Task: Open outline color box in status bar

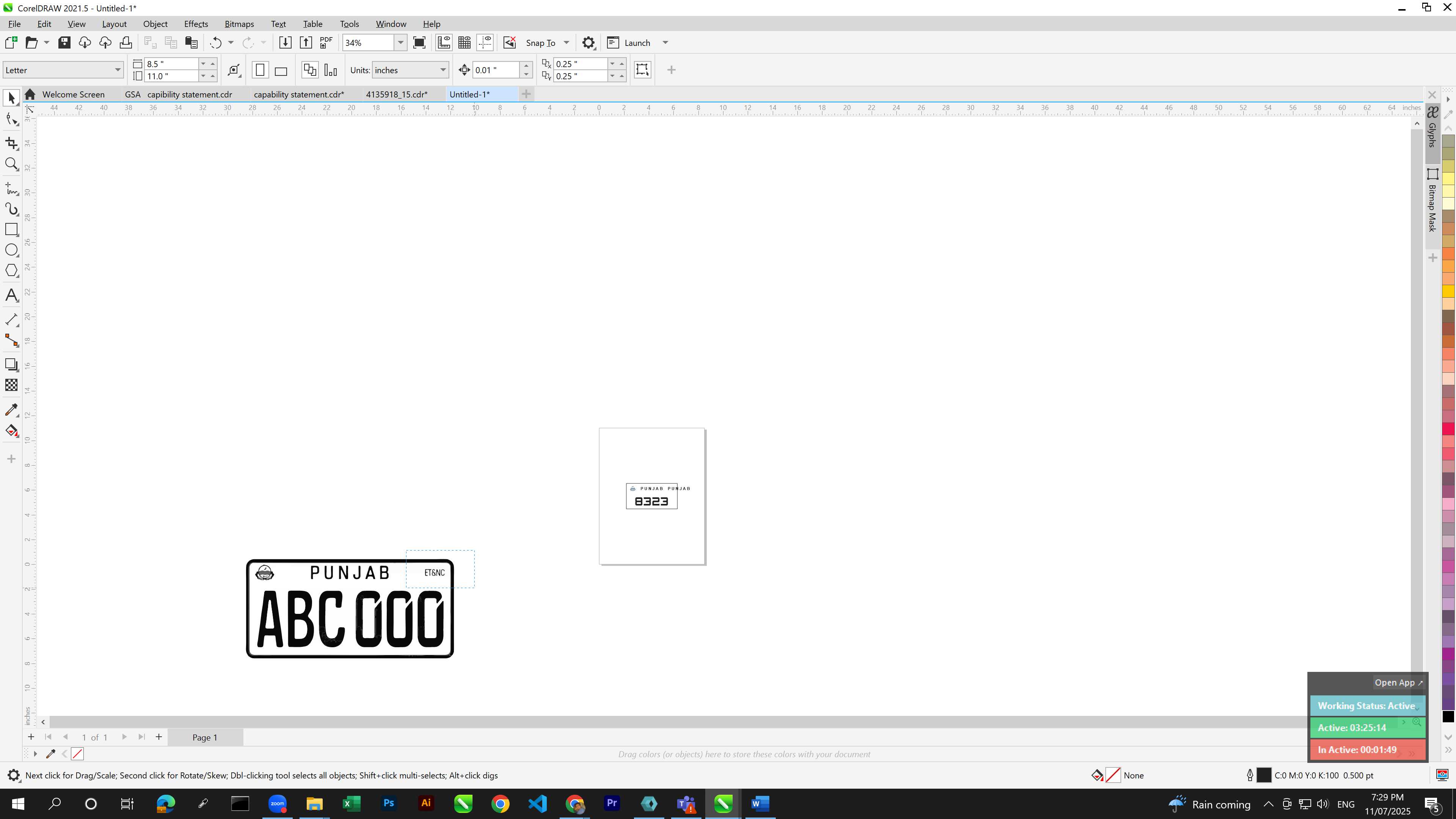Action: click(1264, 775)
